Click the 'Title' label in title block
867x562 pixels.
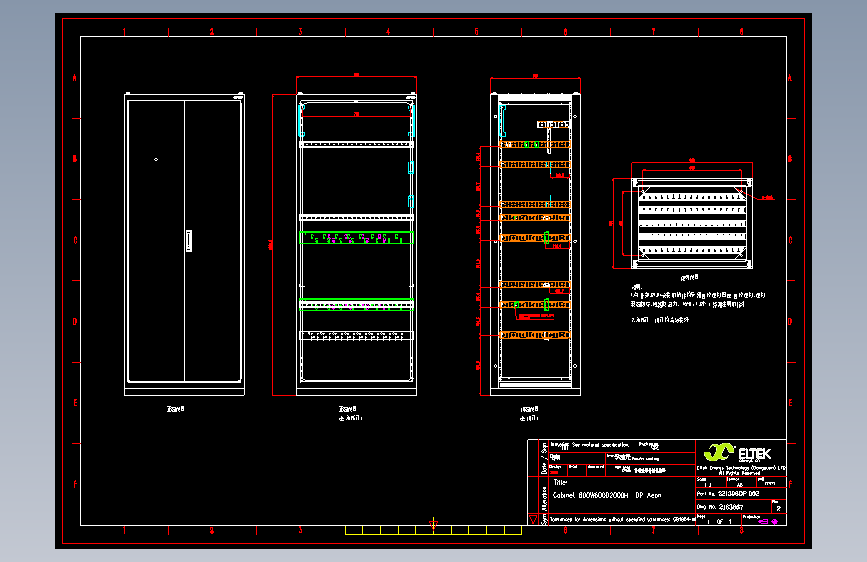click(560, 482)
